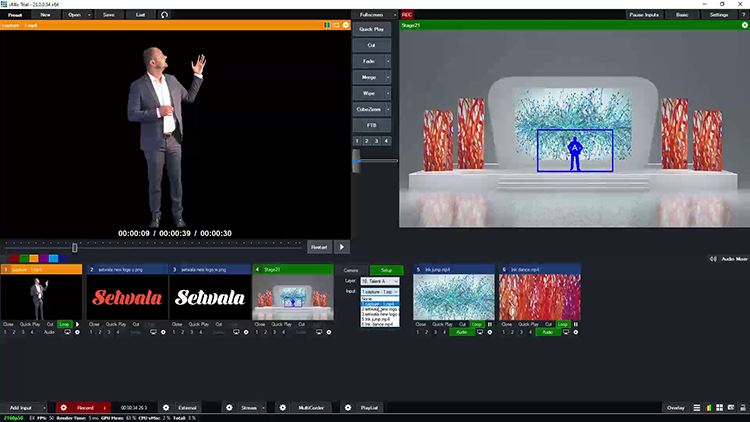Click the Cut transition button
Image resolution: width=750 pixels, height=422 pixels.
click(x=371, y=45)
